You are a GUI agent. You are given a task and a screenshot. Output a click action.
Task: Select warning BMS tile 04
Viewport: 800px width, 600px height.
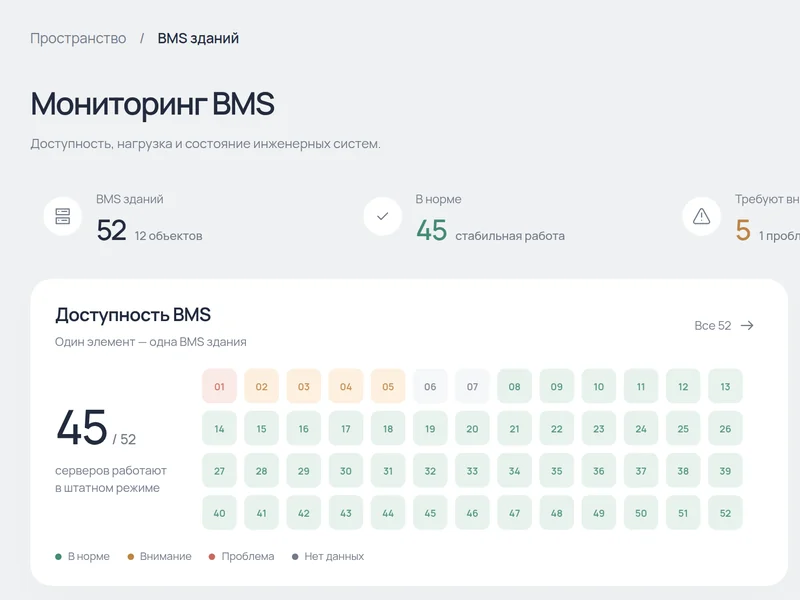(x=346, y=386)
